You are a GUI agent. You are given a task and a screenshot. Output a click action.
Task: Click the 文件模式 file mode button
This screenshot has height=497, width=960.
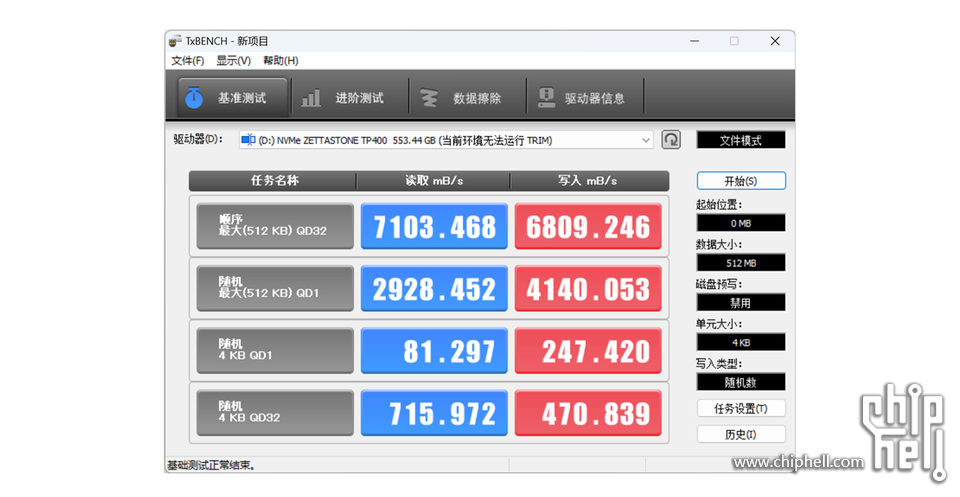pos(740,140)
